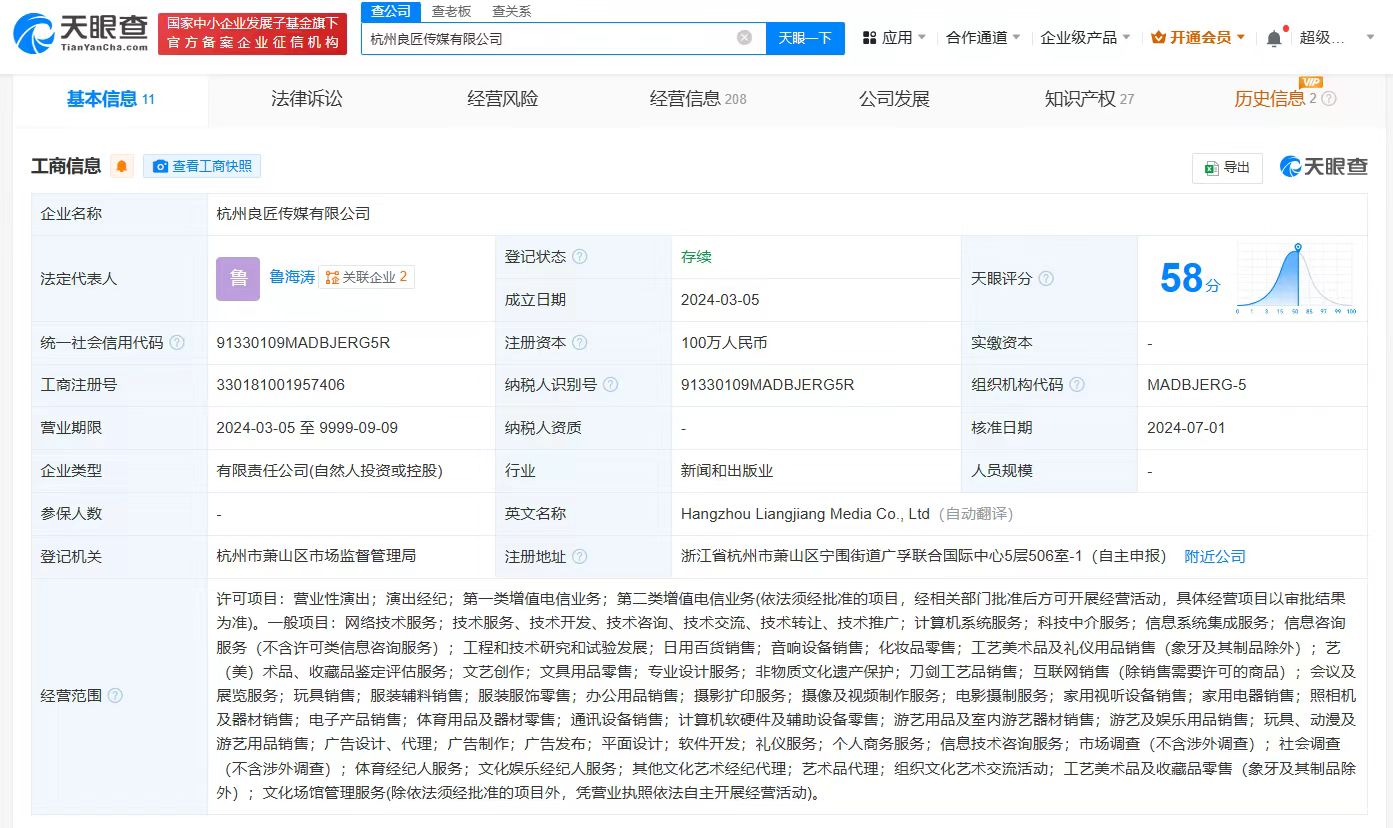Click the Excel export icon on 导出 button
The image size is (1393, 828).
(1213, 167)
